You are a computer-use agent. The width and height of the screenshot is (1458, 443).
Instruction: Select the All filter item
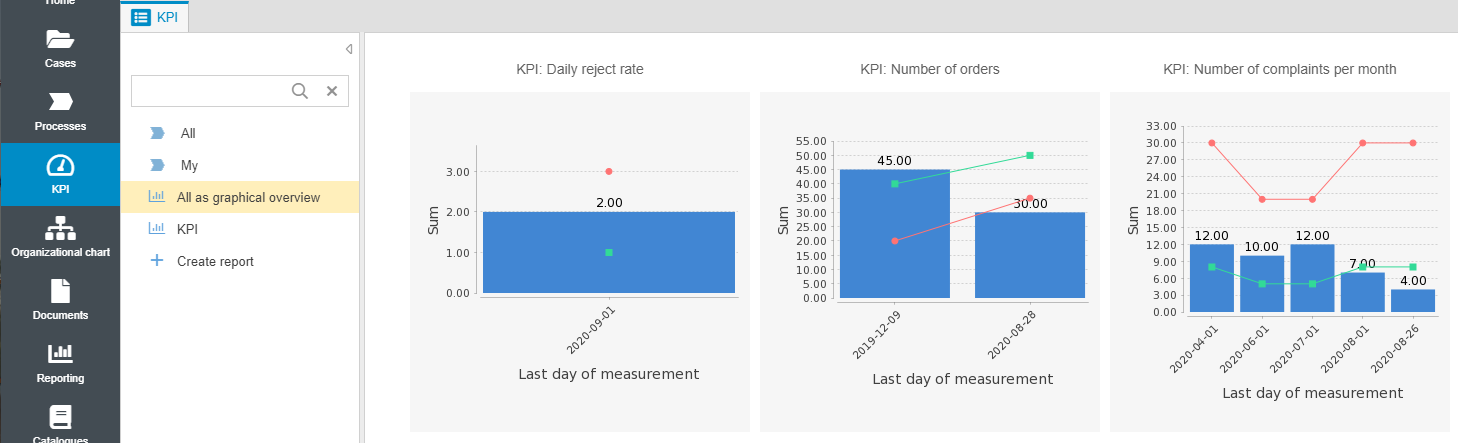[188, 133]
